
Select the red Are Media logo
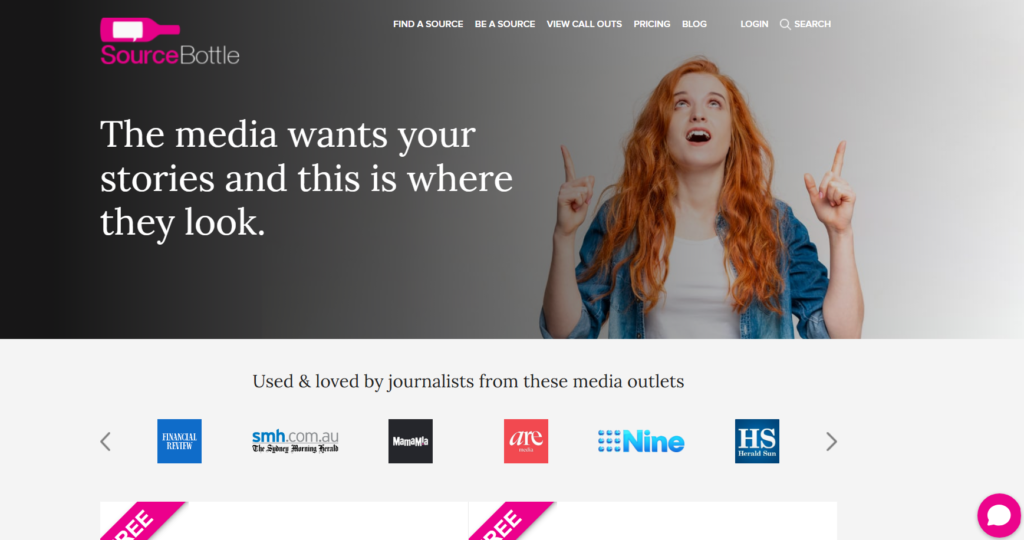525,441
